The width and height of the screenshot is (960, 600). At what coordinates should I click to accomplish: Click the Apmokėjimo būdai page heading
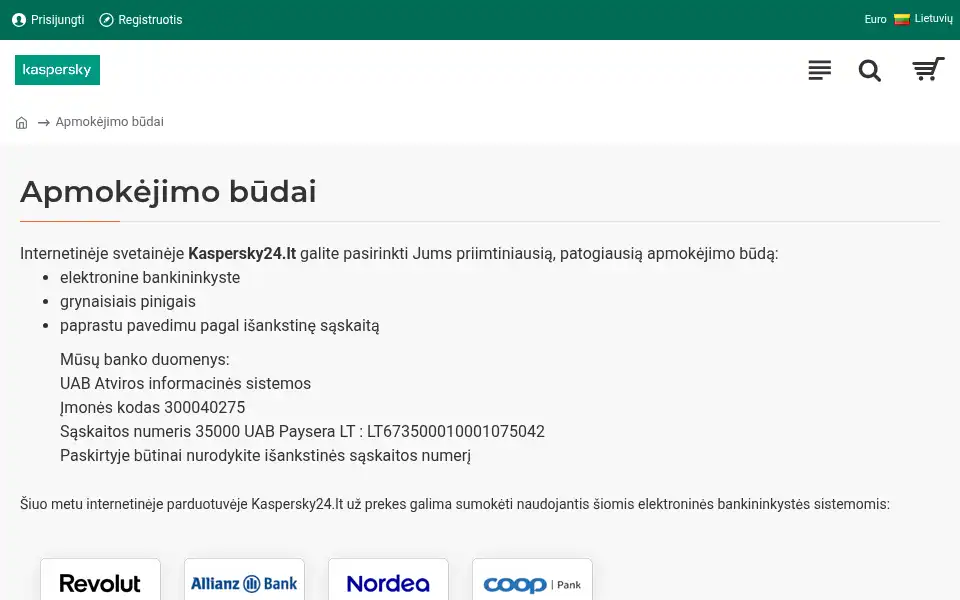pyautogui.click(x=168, y=192)
